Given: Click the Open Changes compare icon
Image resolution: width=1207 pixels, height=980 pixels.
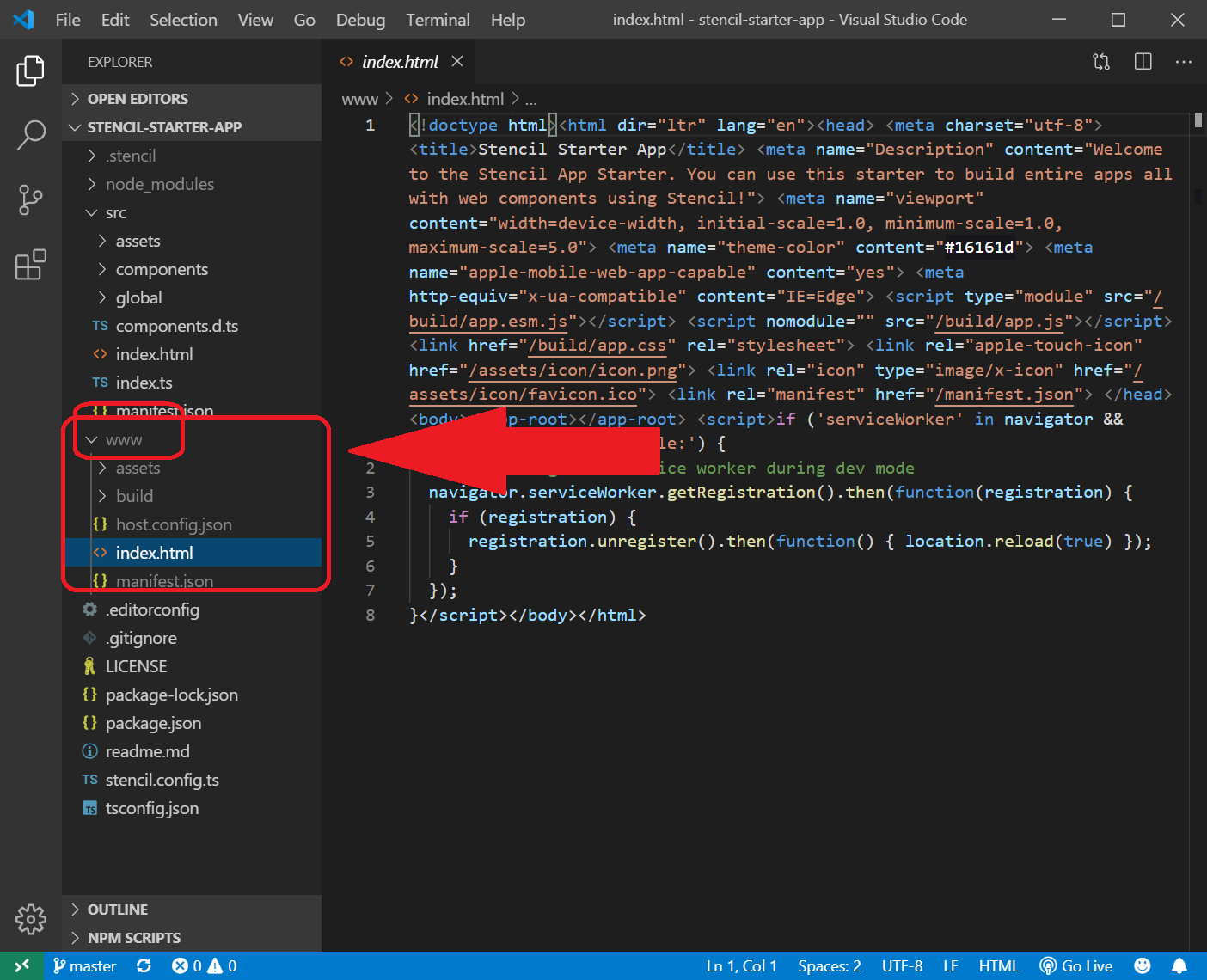Looking at the screenshot, I should click(1101, 62).
